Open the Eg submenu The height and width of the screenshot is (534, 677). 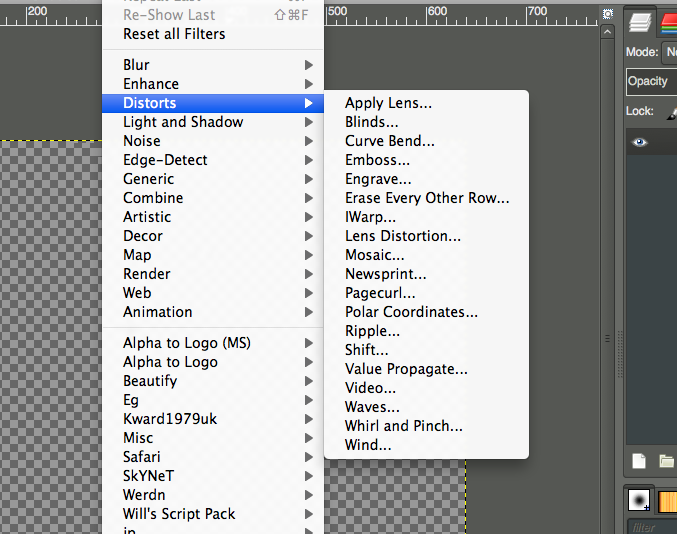pos(213,400)
